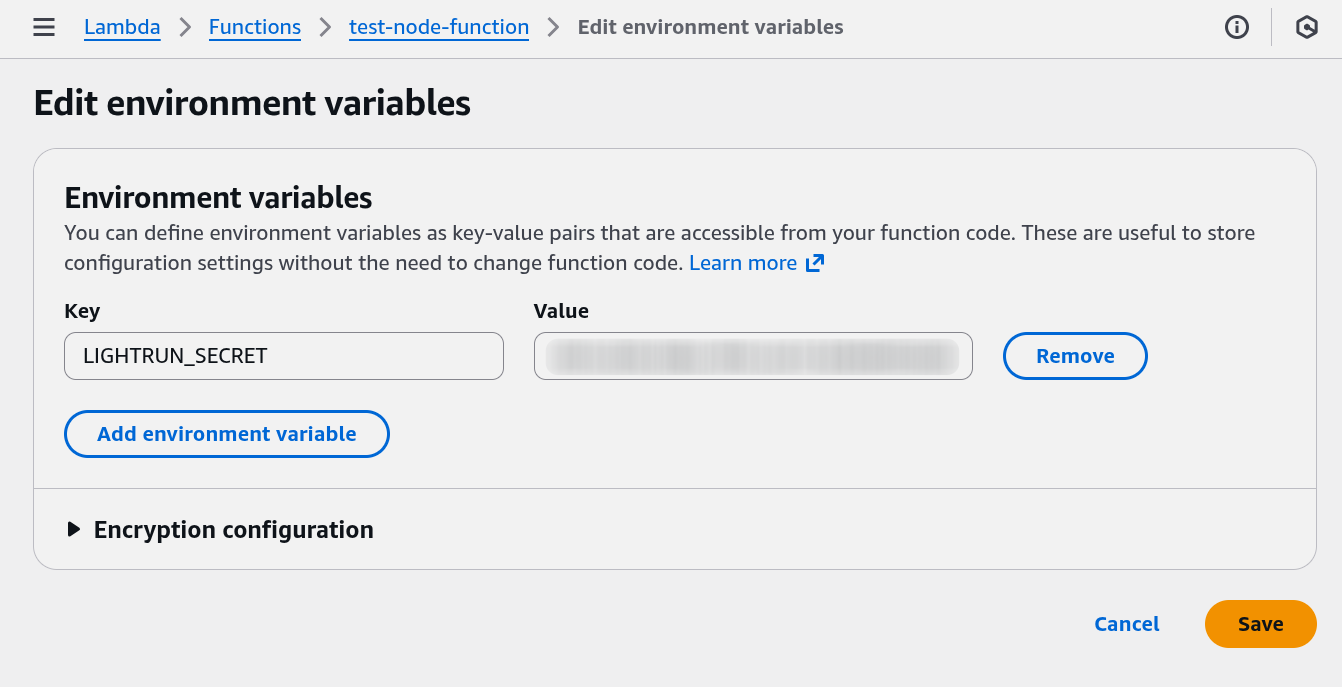Click the Environment variables panel heading

point(218,197)
